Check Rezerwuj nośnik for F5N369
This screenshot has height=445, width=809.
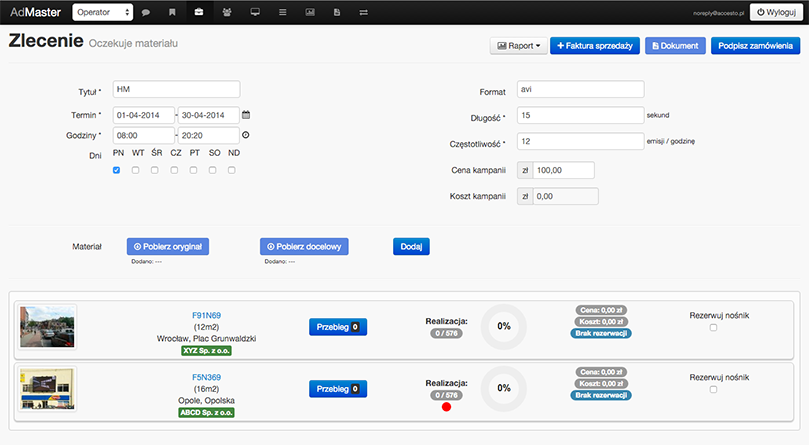[x=713, y=389]
